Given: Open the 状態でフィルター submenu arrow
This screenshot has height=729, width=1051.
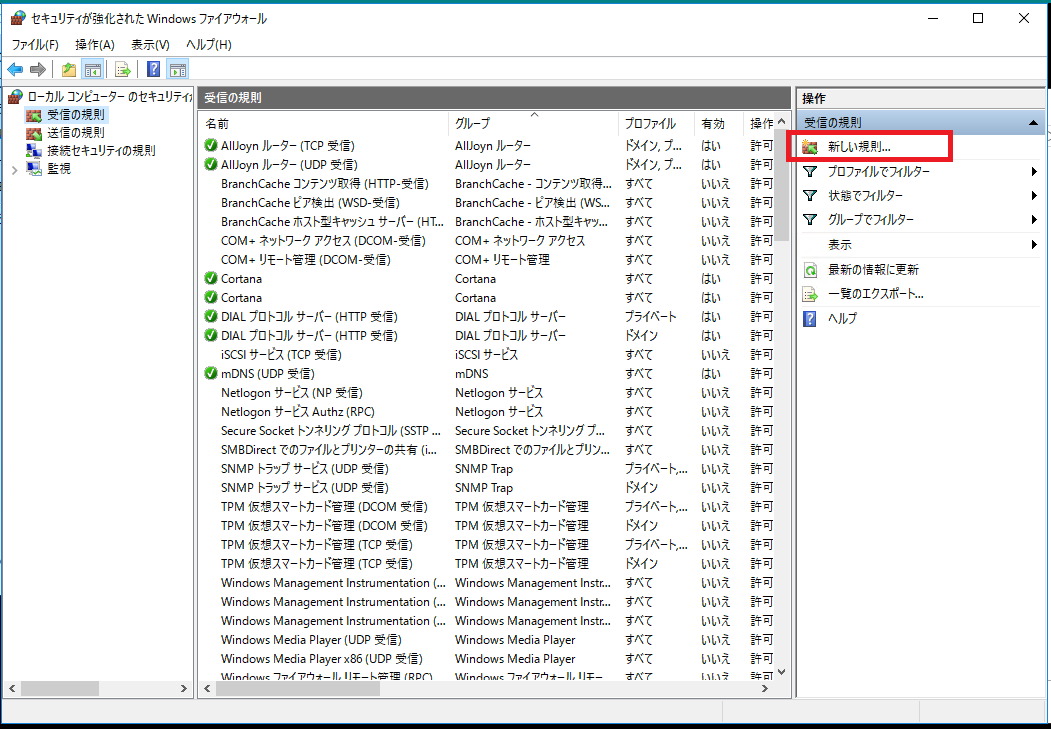Looking at the screenshot, I should coord(1034,196).
